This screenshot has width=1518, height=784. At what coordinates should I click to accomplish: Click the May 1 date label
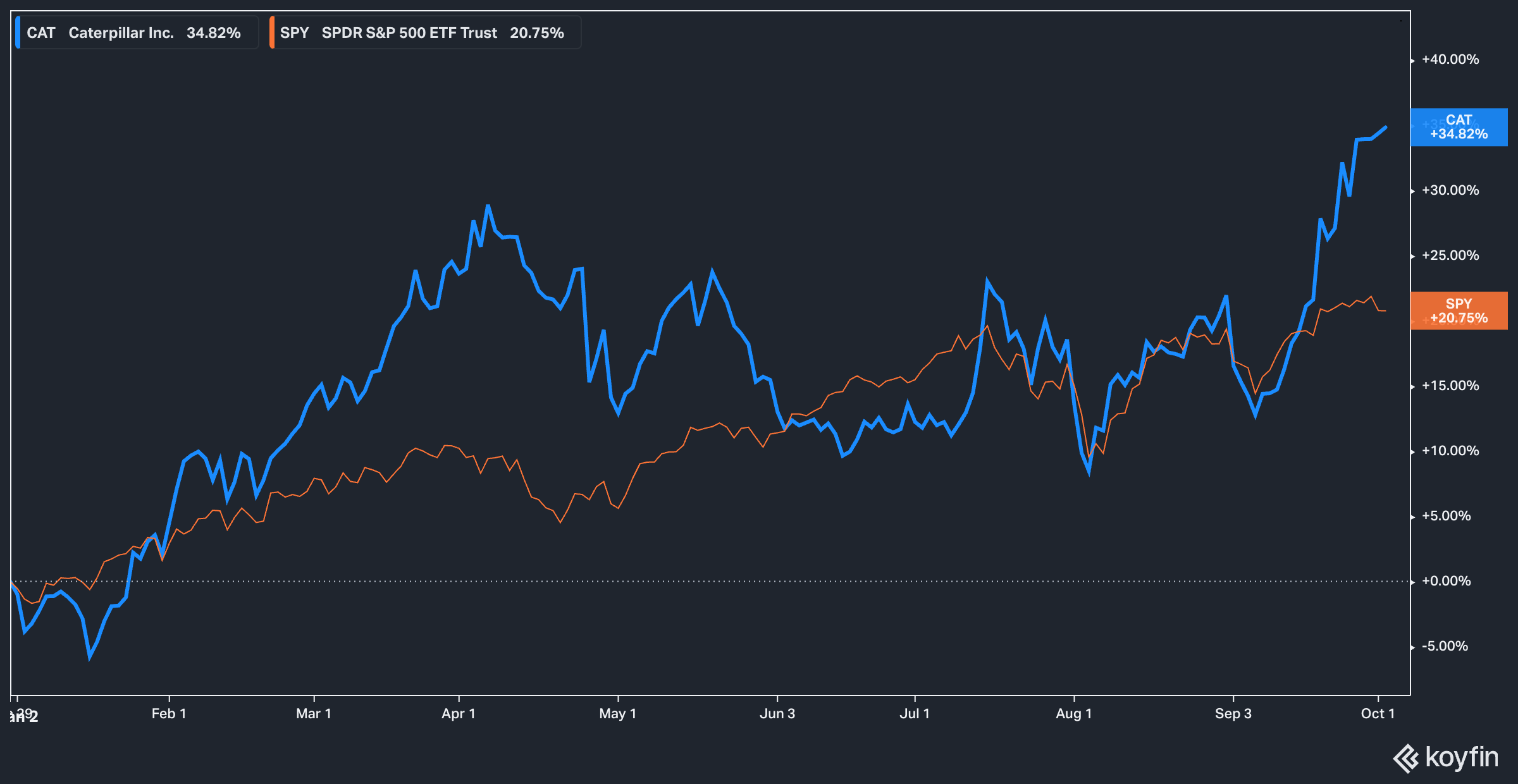618,714
